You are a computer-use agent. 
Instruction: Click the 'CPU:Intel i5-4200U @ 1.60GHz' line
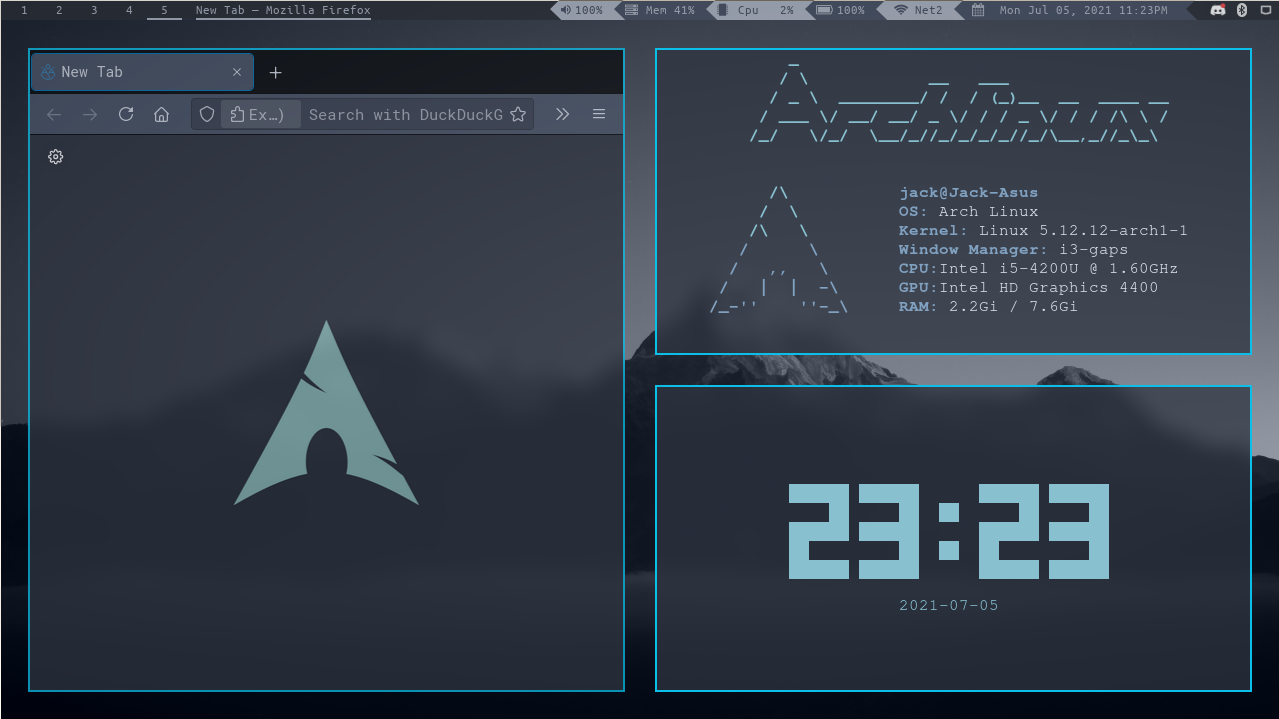click(1038, 269)
